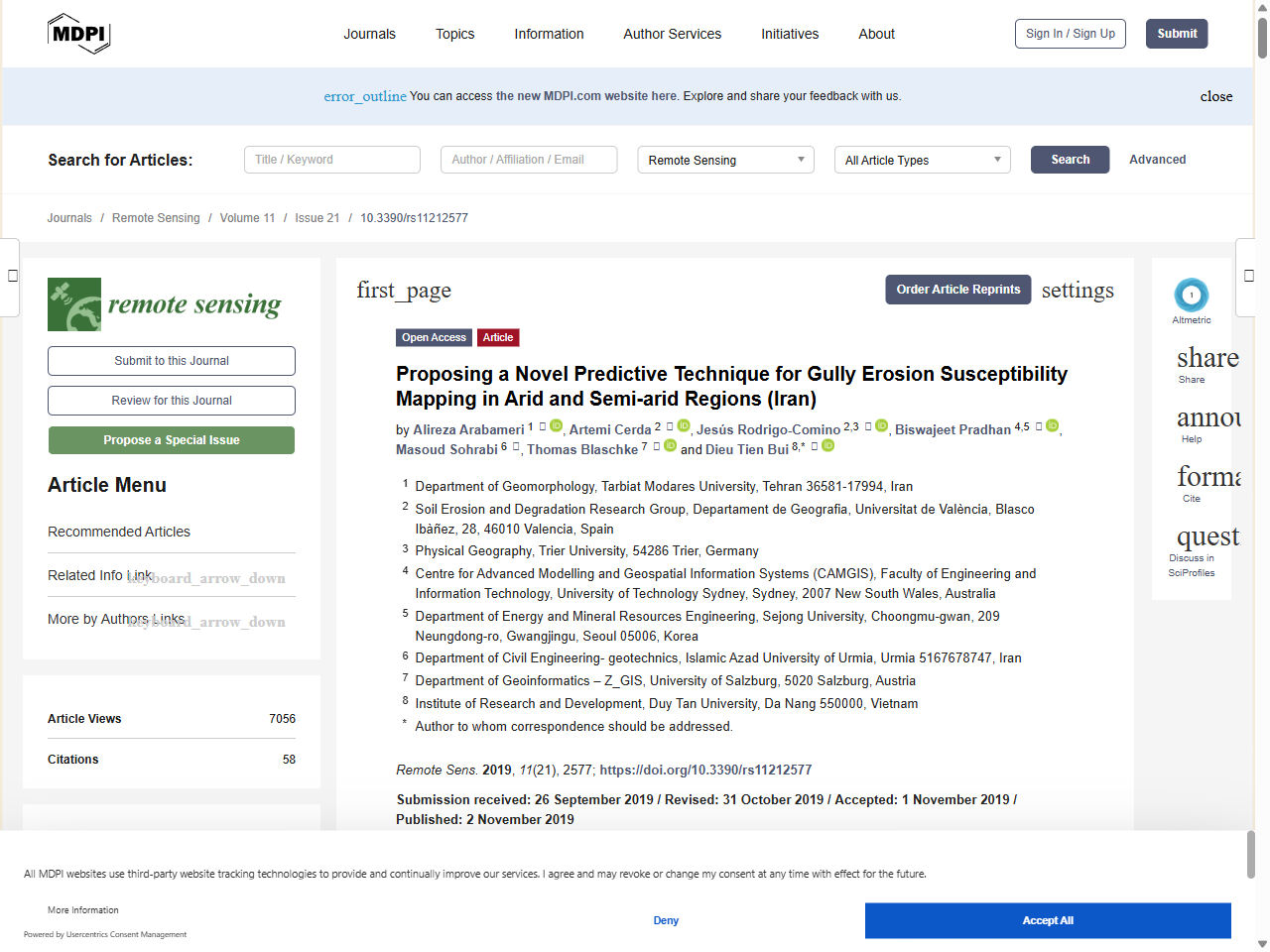1270x952 pixels.
Task: Click the Title / Keyword search field
Action: [332, 160]
